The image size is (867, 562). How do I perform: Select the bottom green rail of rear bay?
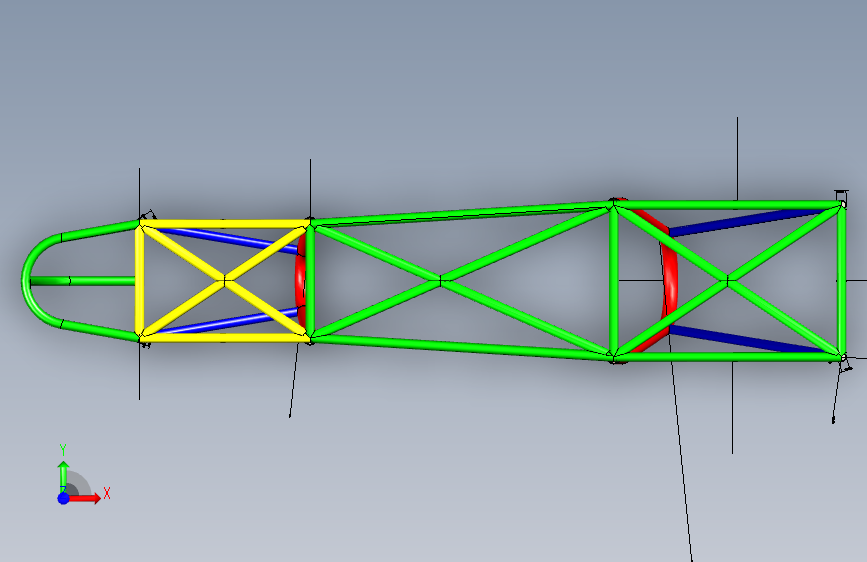tap(728, 357)
